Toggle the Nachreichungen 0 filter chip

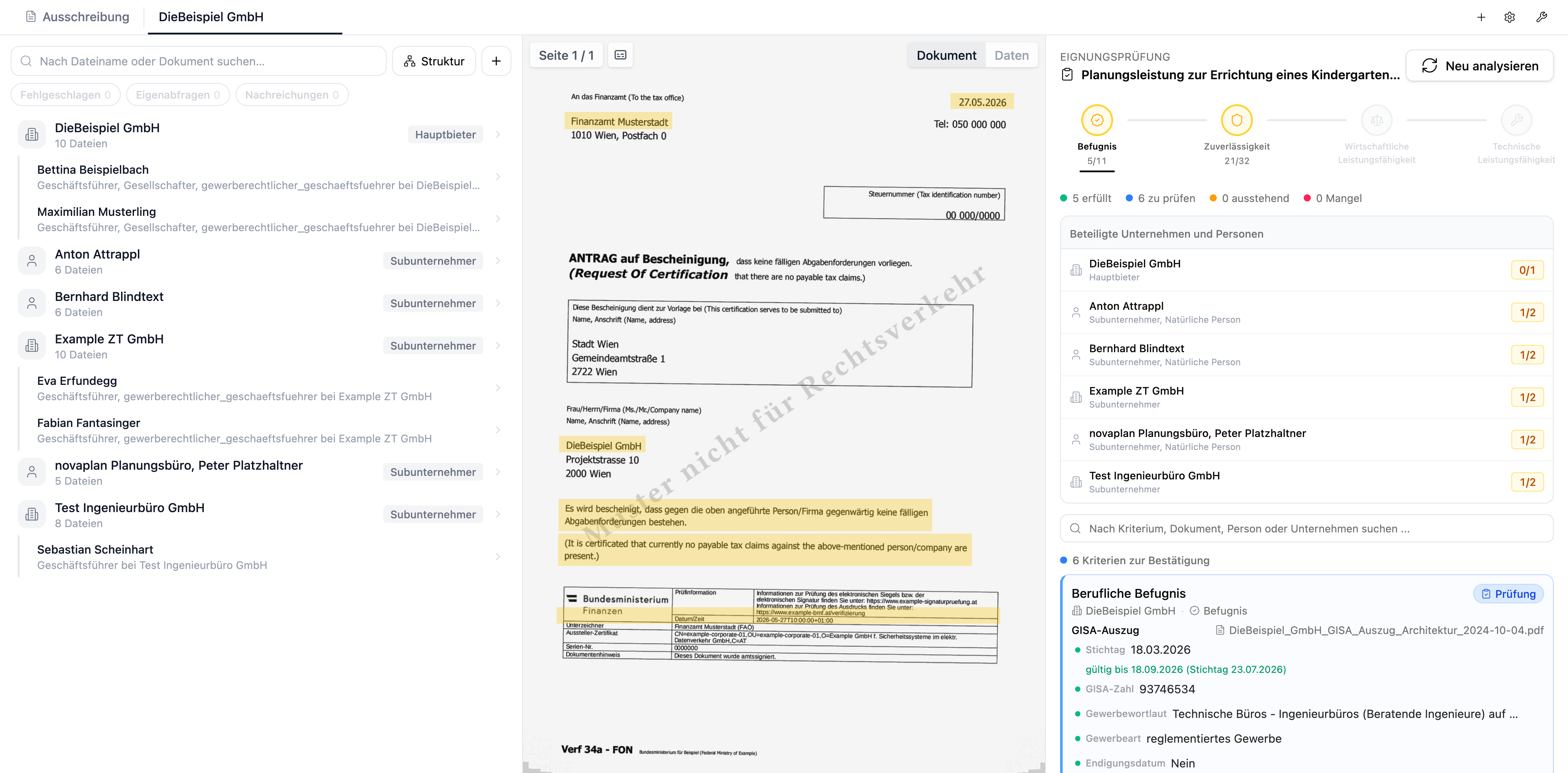click(292, 95)
